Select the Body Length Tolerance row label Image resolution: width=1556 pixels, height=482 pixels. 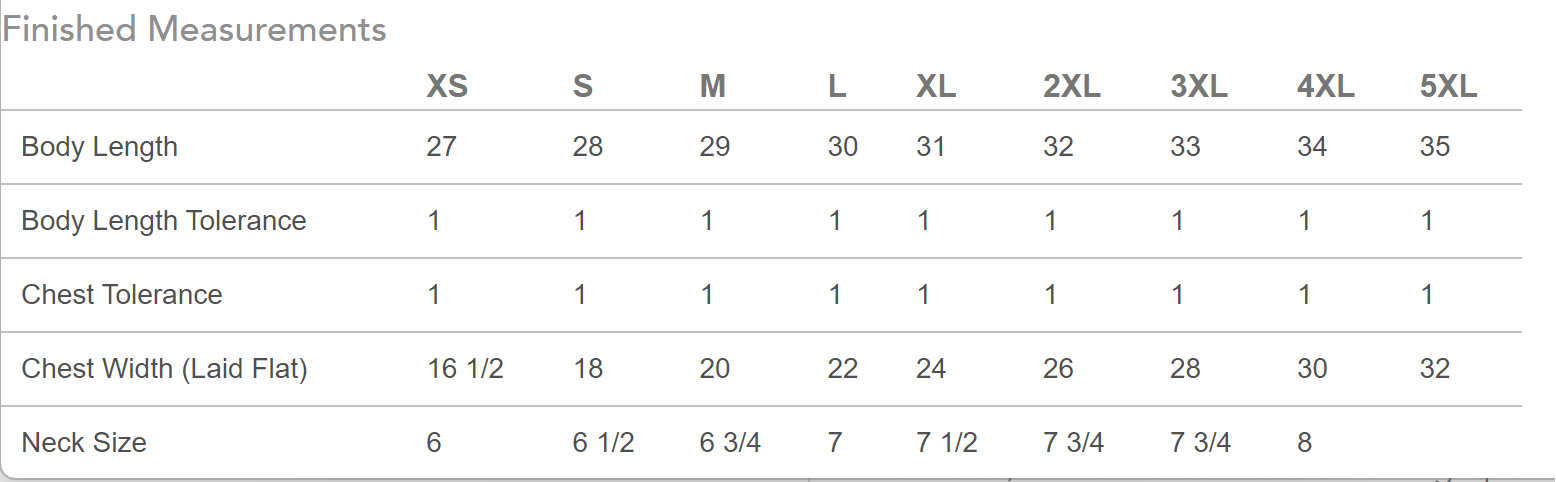point(164,220)
